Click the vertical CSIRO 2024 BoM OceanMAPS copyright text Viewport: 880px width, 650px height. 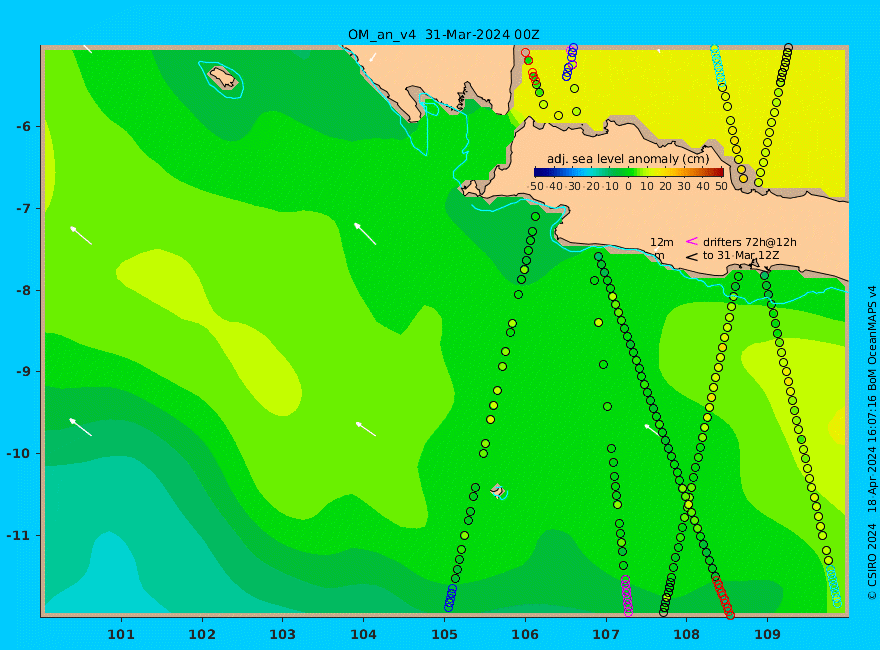pos(872,443)
